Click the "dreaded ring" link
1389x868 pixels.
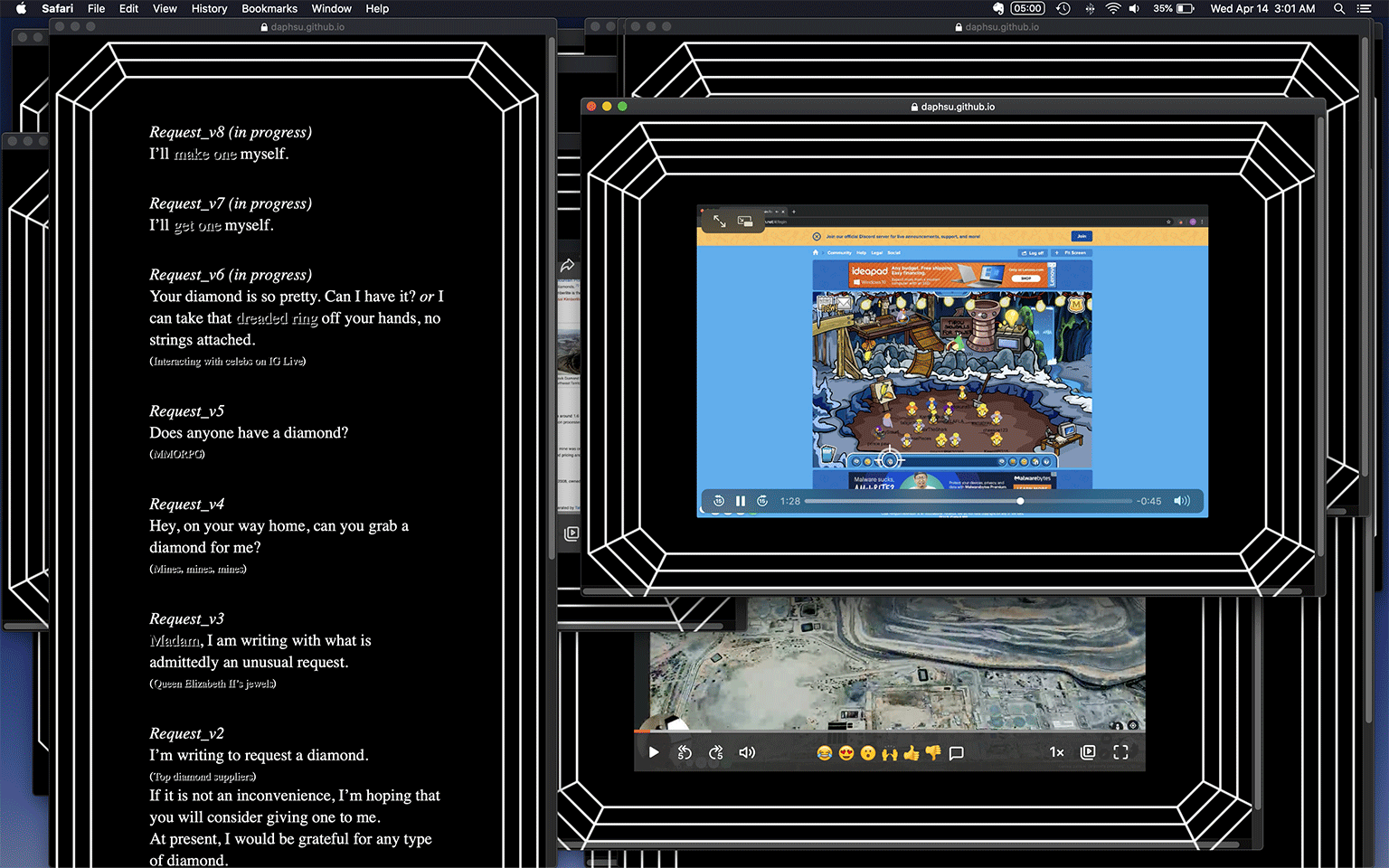point(277,318)
